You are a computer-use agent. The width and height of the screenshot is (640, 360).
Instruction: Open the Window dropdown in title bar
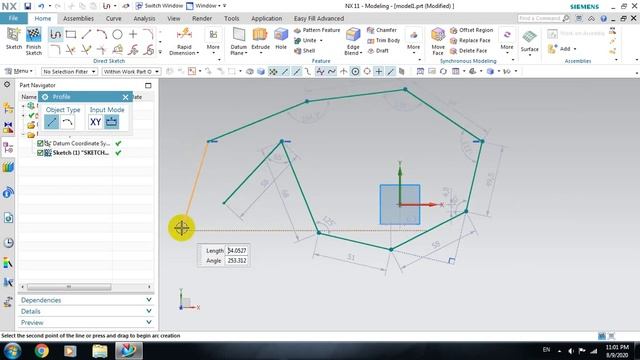tap(207, 6)
